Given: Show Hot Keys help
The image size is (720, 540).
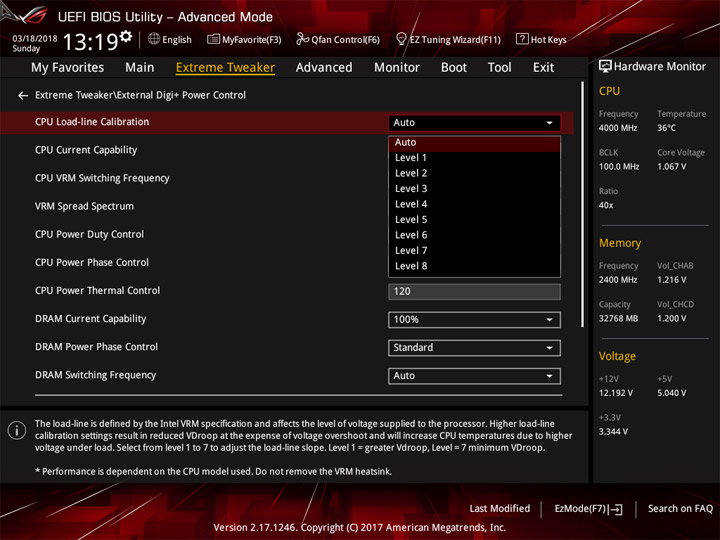Looking at the screenshot, I should tap(541, 39).
